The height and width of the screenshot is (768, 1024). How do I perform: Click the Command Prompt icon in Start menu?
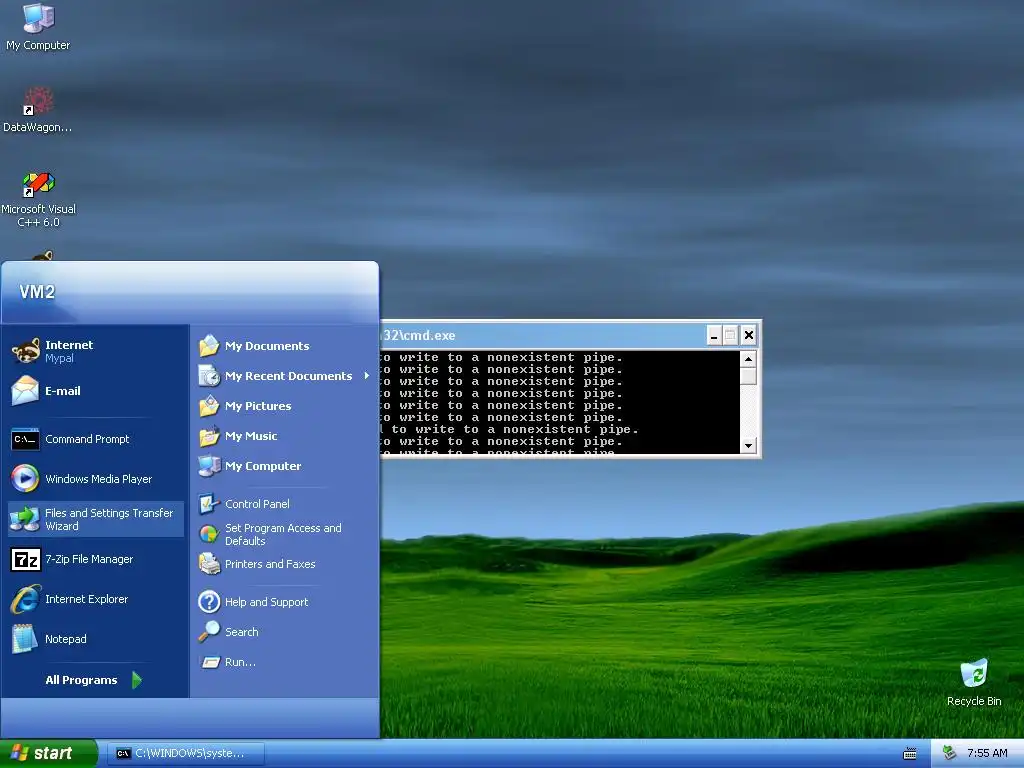25,439
